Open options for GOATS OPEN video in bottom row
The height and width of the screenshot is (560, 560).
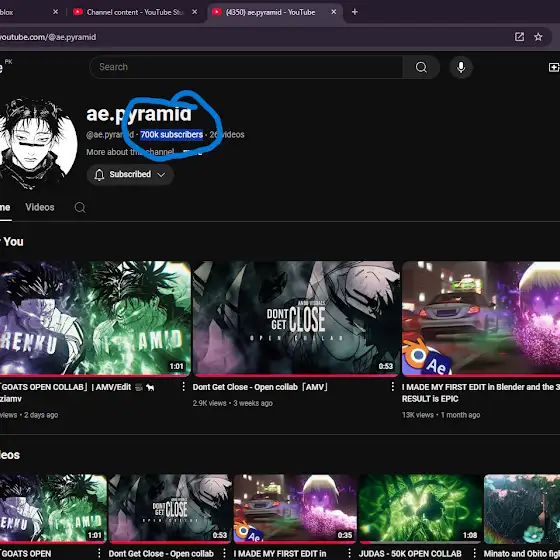click(x=99, y=553)
